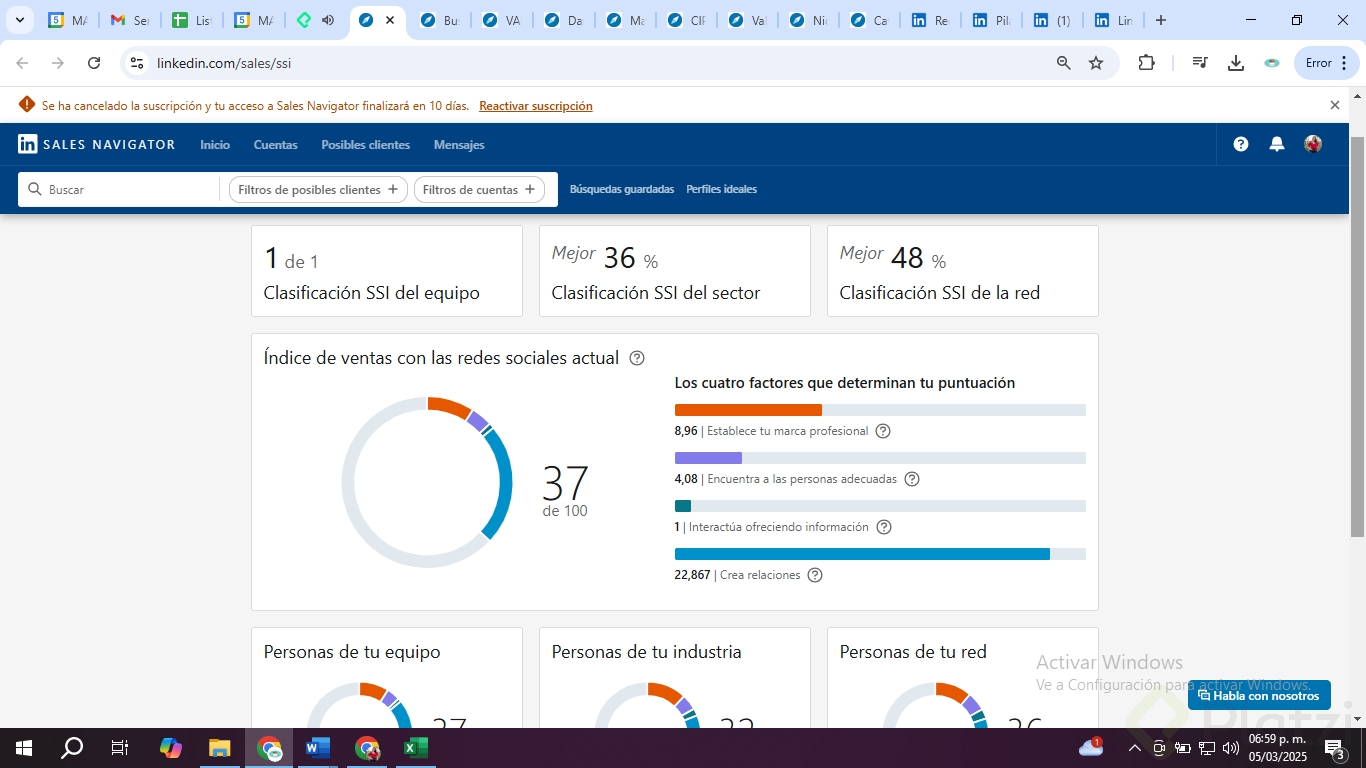Click the zoom magnifier icon in address bar
The height and width of the screenshot is (768, 1366).
1064,63
